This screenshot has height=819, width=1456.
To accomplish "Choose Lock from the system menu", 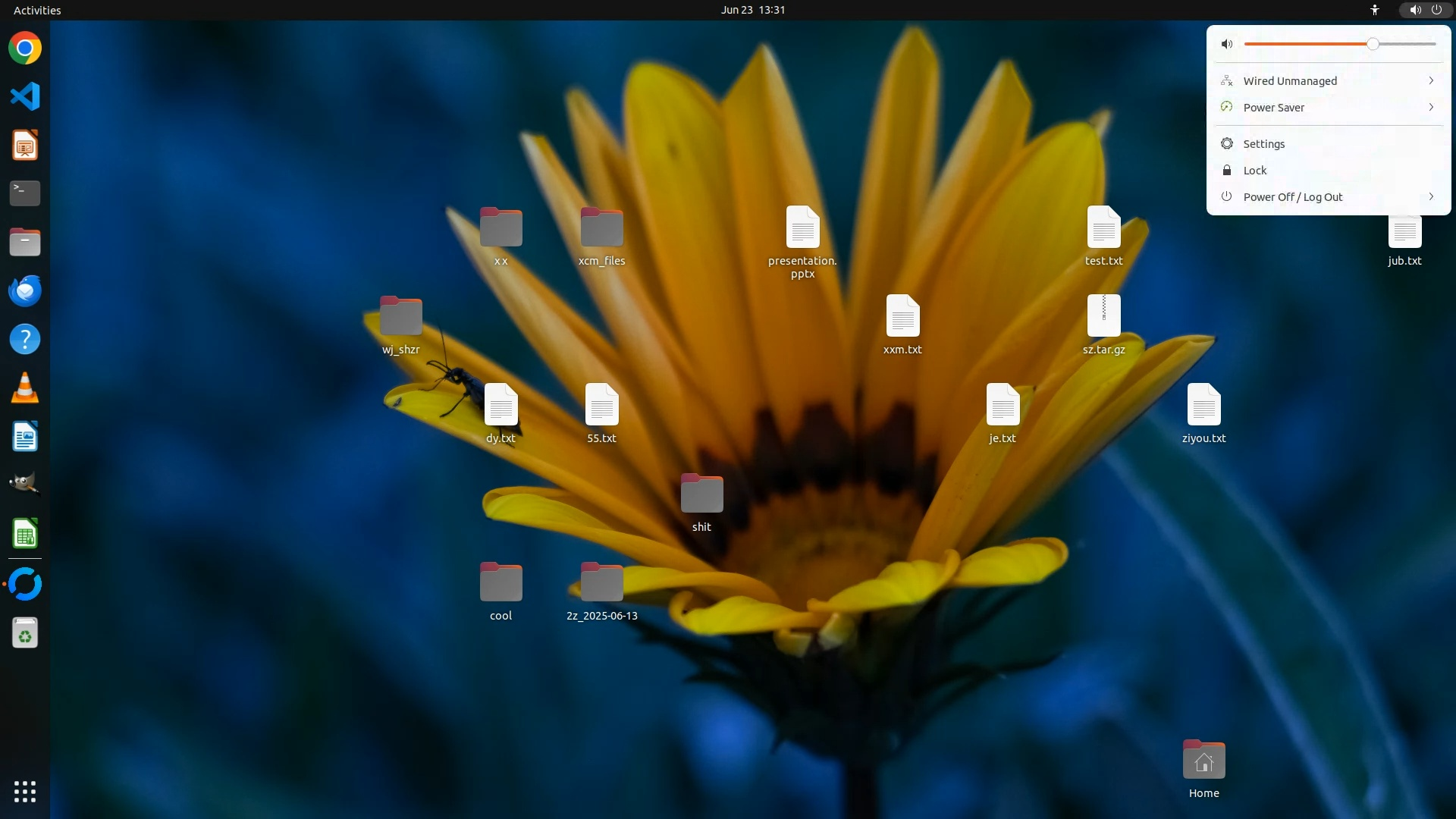I will (x=1254, y=171).
